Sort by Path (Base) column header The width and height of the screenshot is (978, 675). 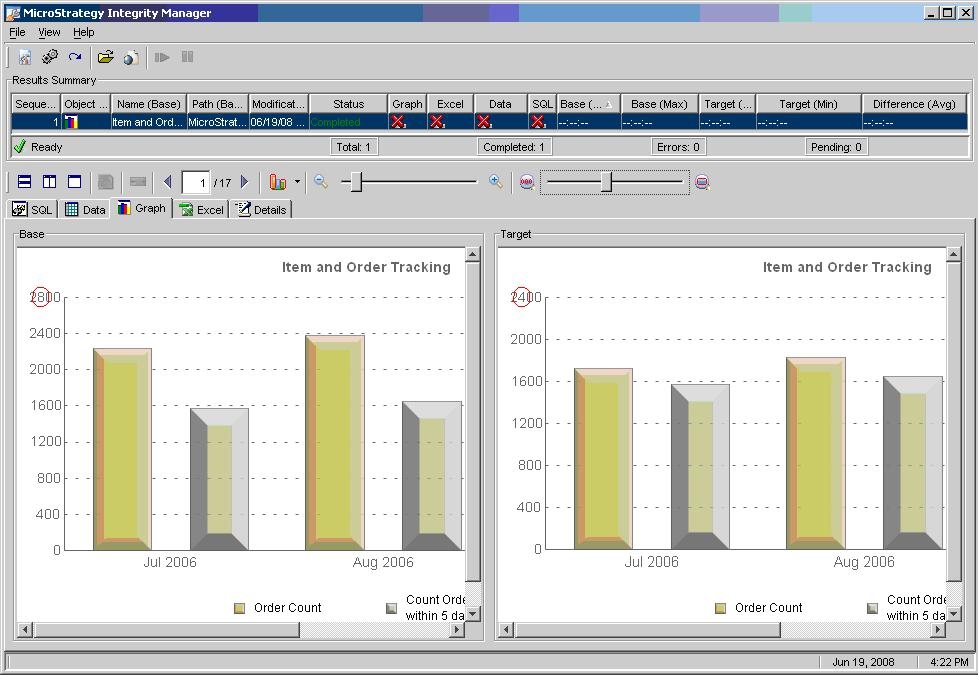point(217,104)
